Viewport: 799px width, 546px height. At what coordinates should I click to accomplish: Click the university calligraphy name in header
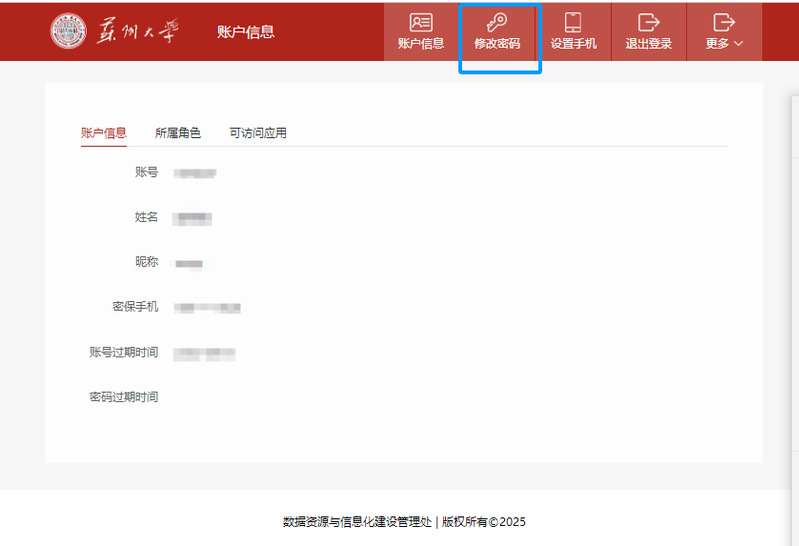pyautogui.click(x=138, y=31)
